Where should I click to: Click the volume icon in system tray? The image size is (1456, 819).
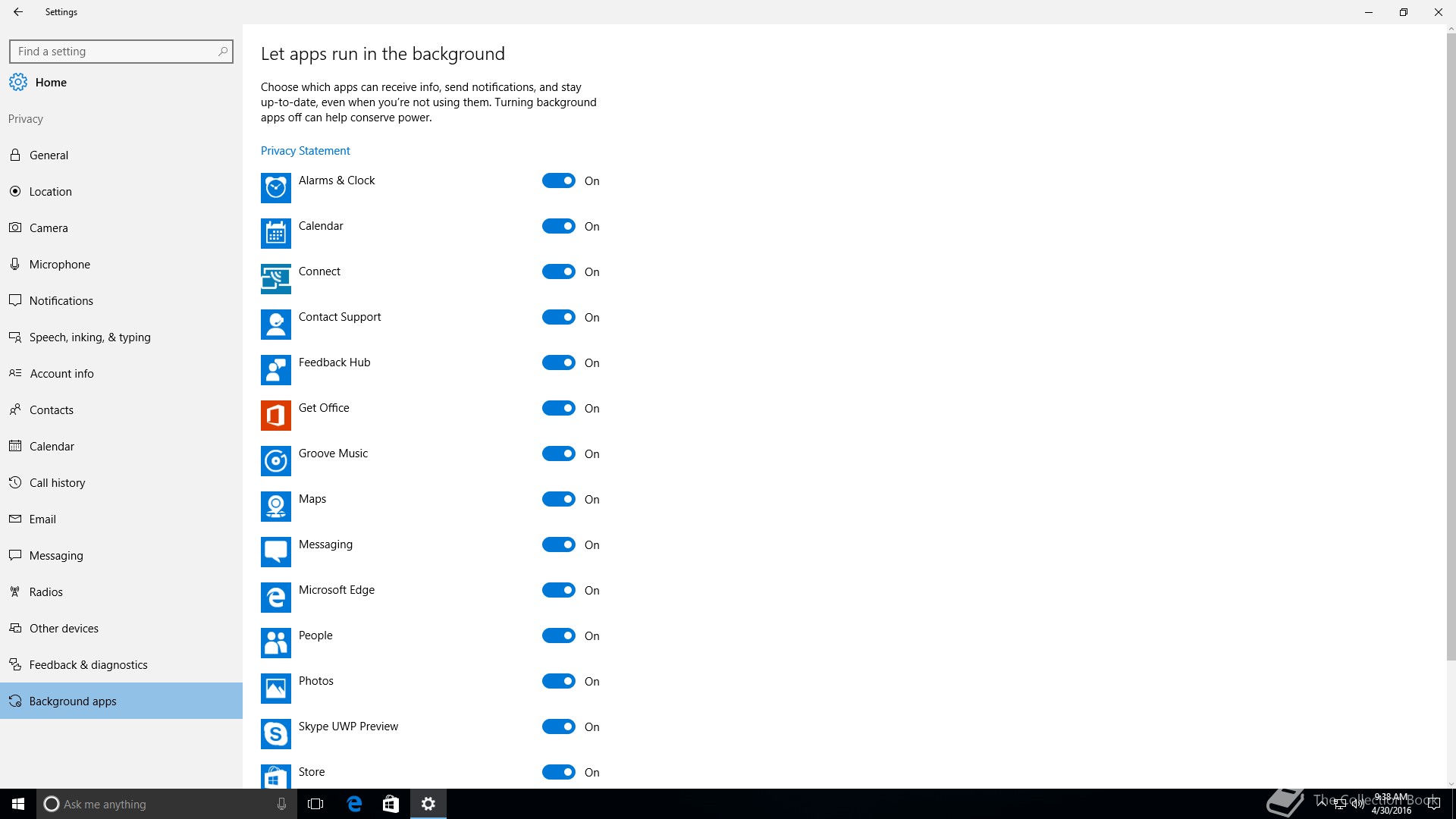coord(1358,804)
